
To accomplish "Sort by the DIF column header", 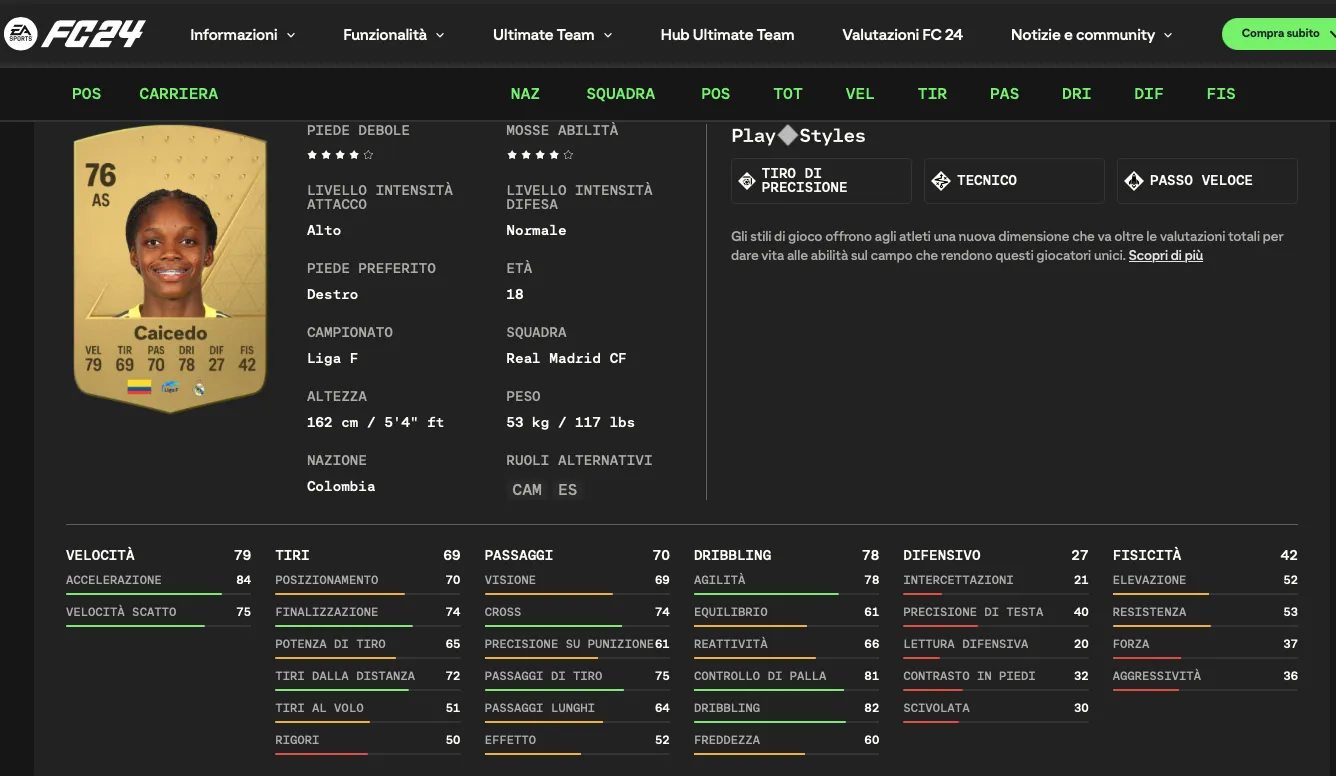I will [1148, 94].
